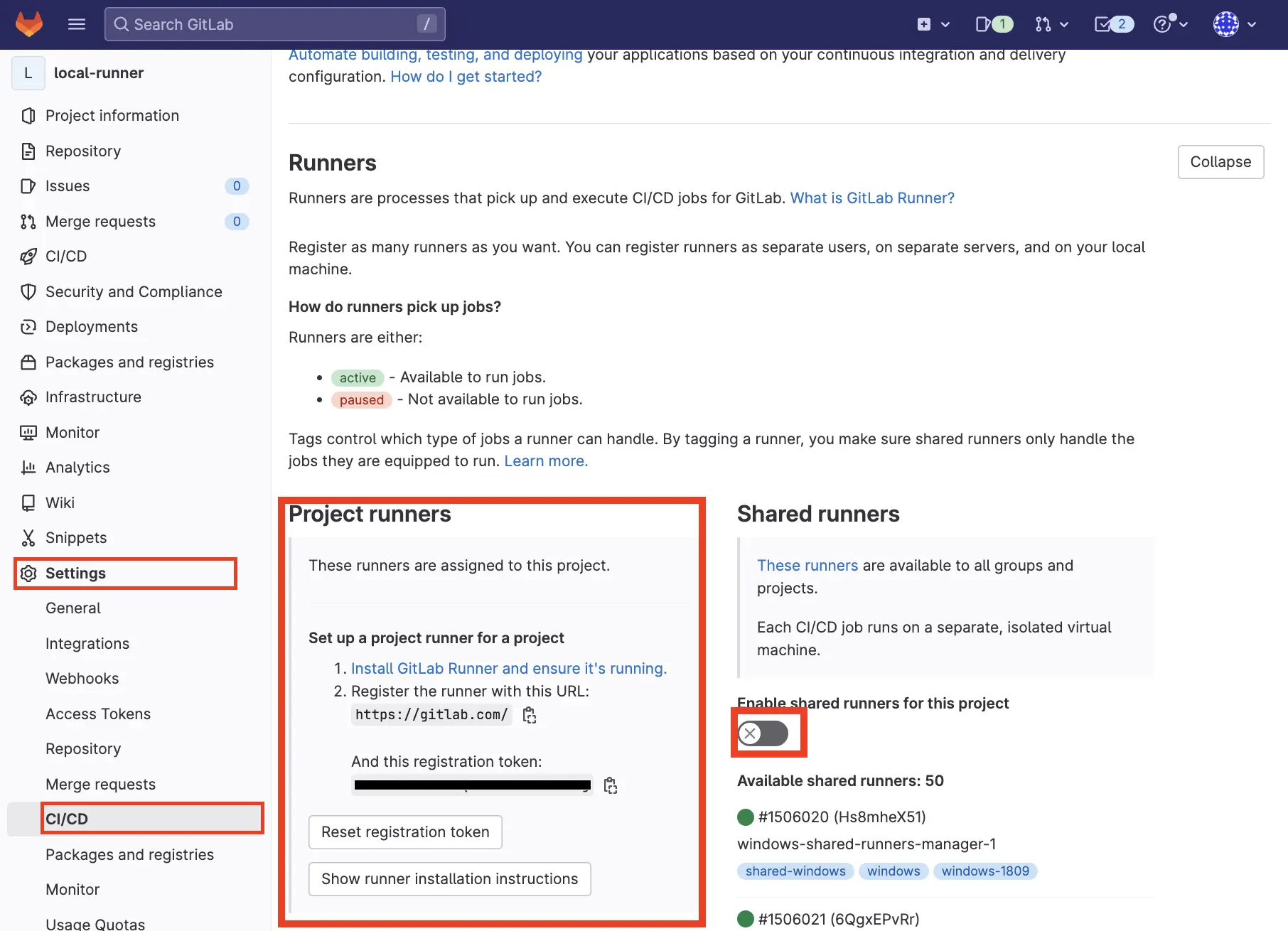The width and height of the screenshot is (1288, 931).
Task: Go to Access Tokens settings
Action: click(x=98, y=714)
